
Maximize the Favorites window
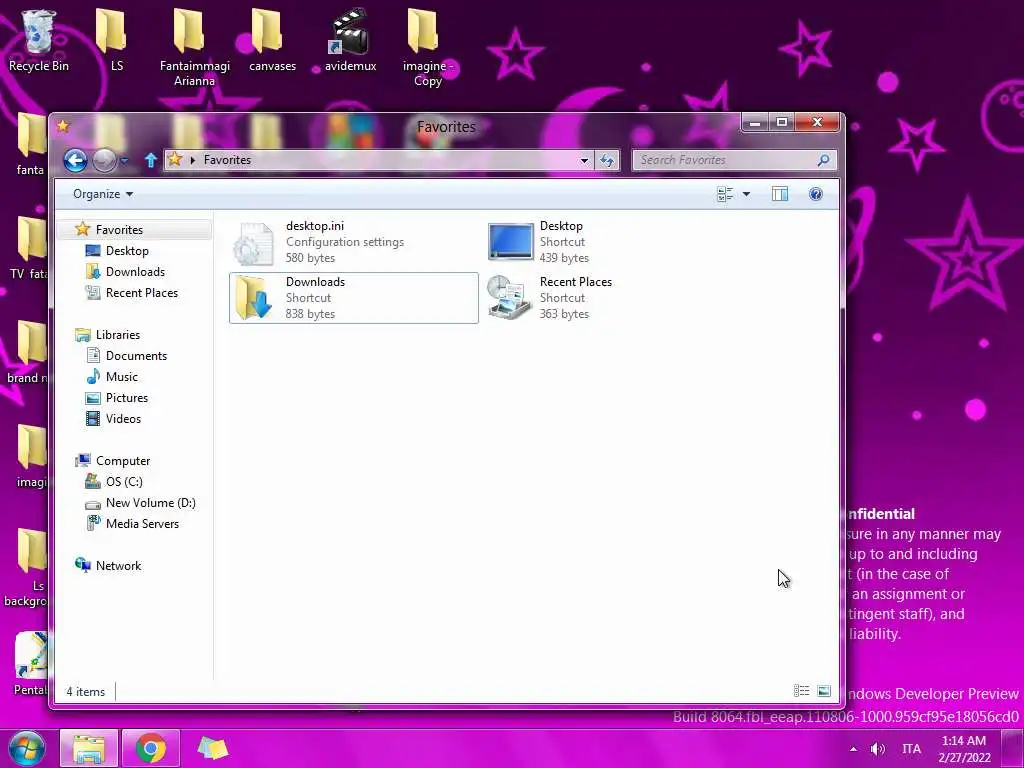(782, 122)
